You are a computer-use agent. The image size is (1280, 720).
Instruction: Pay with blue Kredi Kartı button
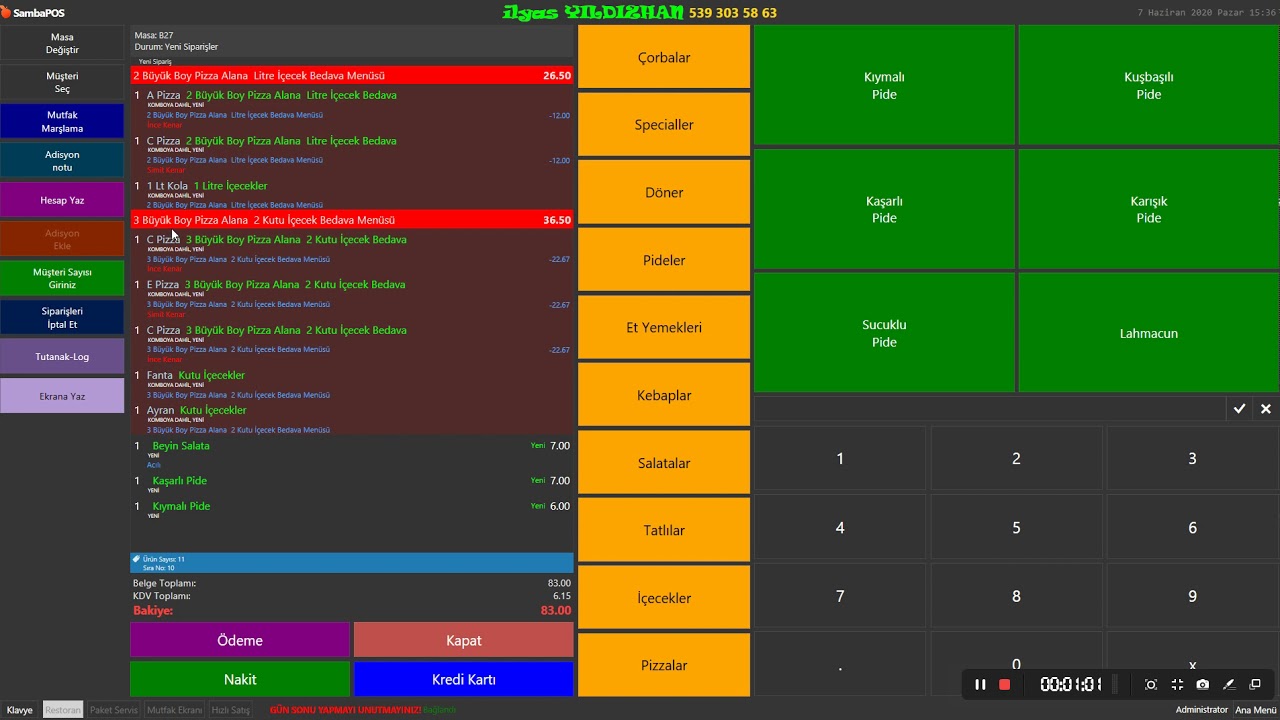(463, 679)
